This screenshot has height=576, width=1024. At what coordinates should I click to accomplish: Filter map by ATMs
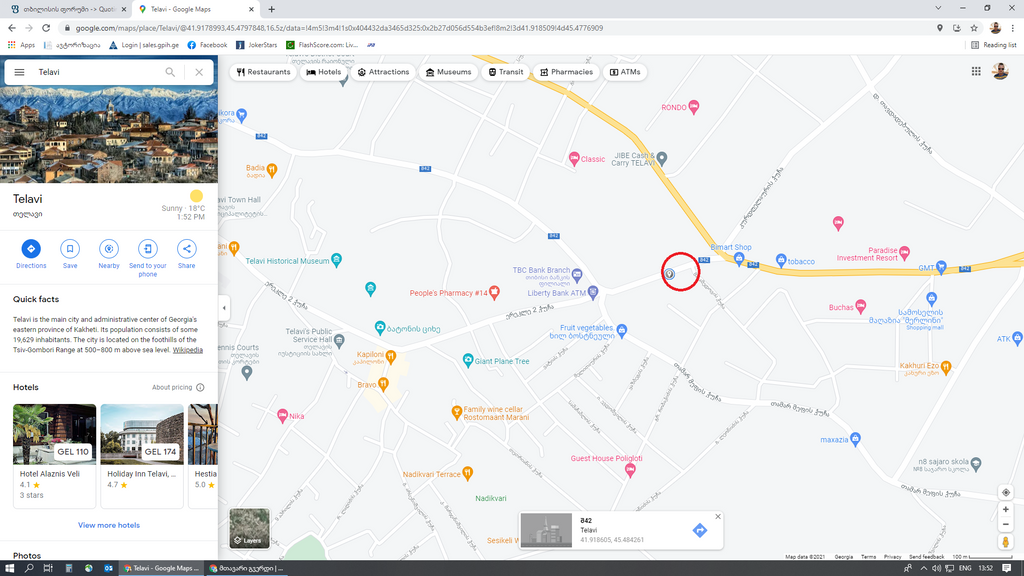click(x=625, y=72)
